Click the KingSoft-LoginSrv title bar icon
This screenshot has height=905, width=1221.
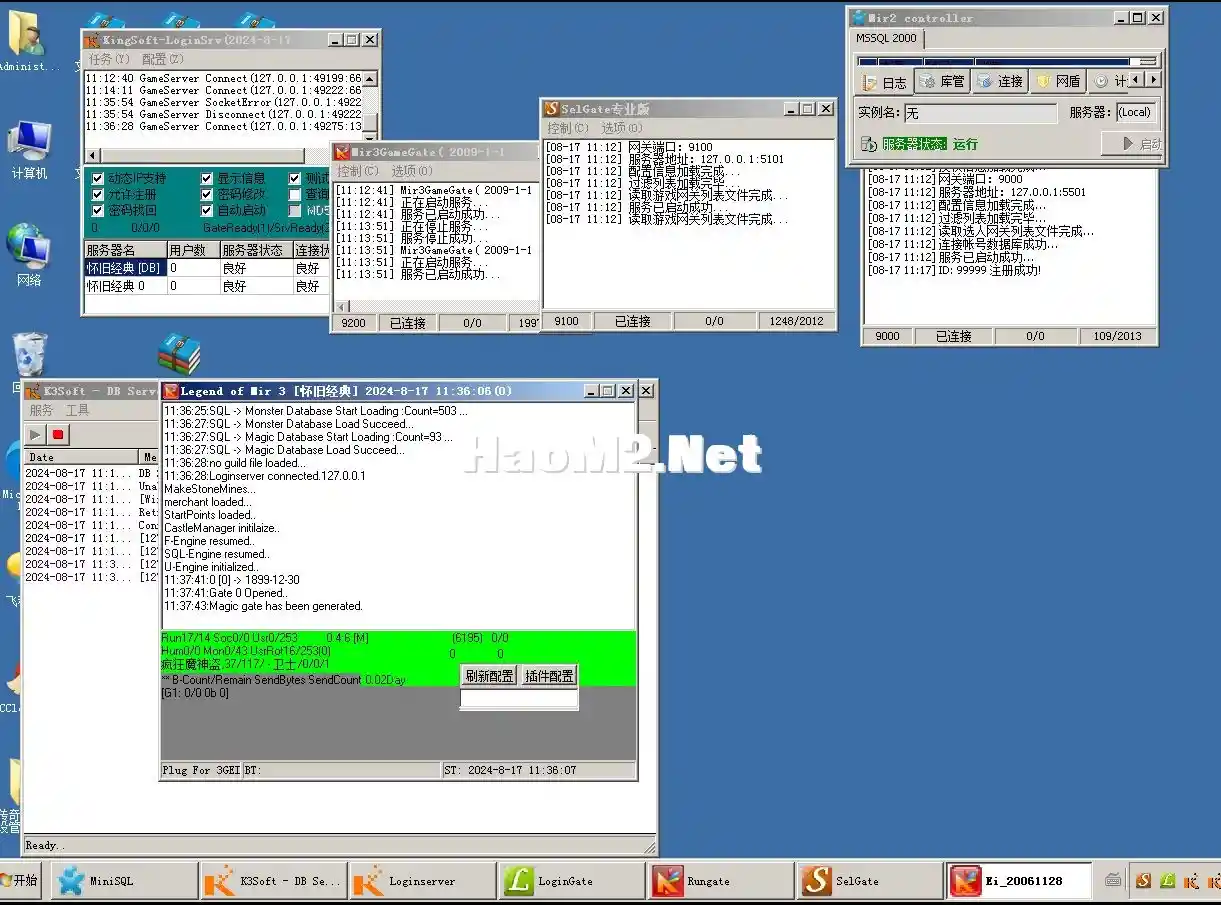pos(93,40)
